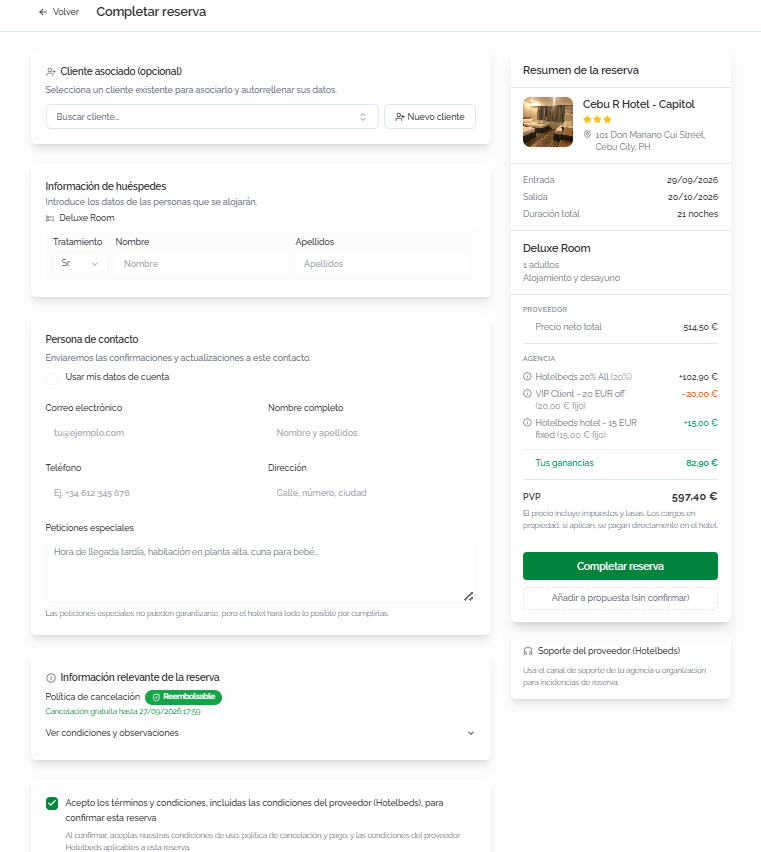
Task: Open the Tratamiento Sr. dropdown
Action: 80,264
